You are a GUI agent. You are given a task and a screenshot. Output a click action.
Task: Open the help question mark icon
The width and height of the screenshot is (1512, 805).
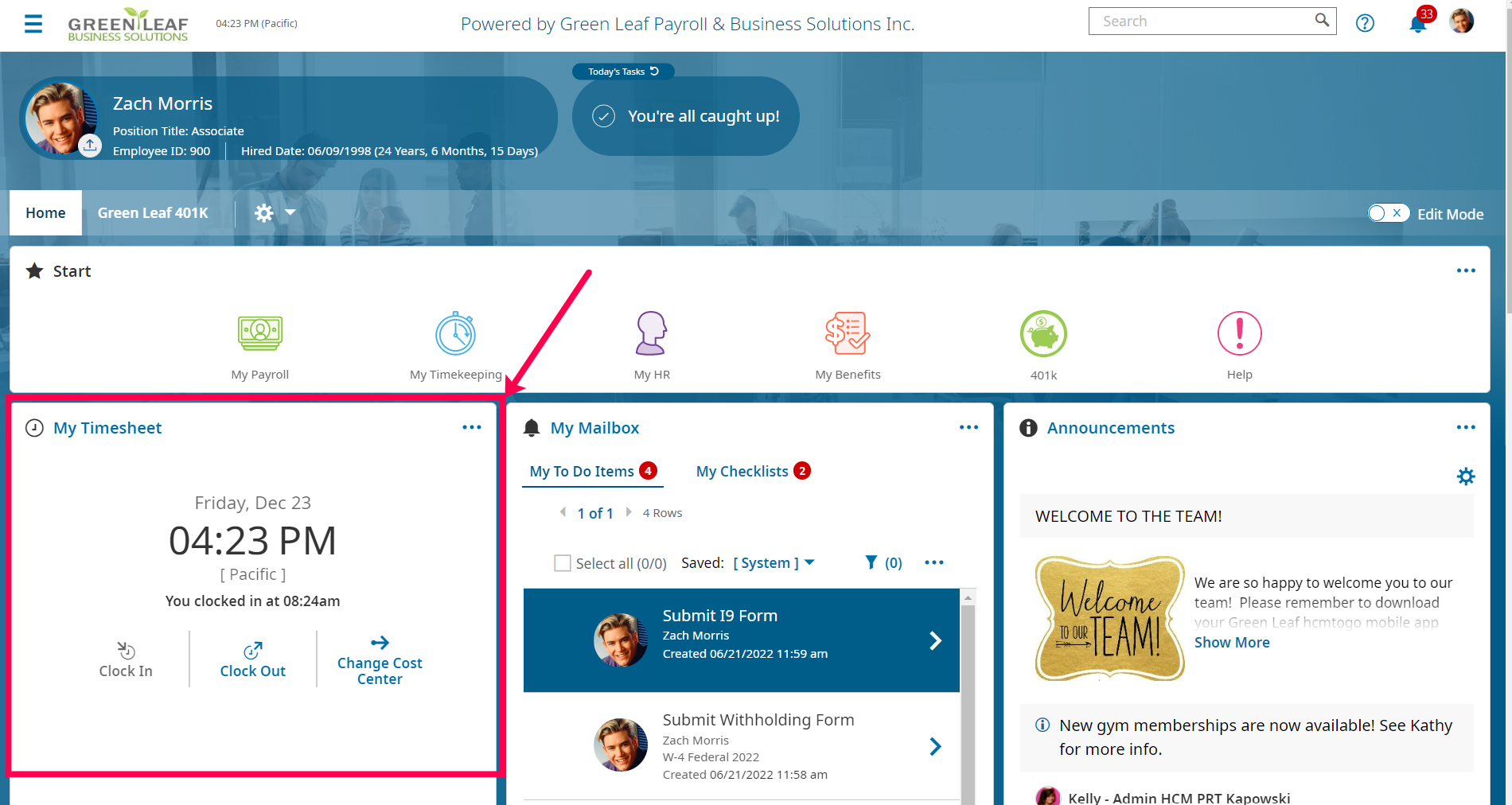1365,23
